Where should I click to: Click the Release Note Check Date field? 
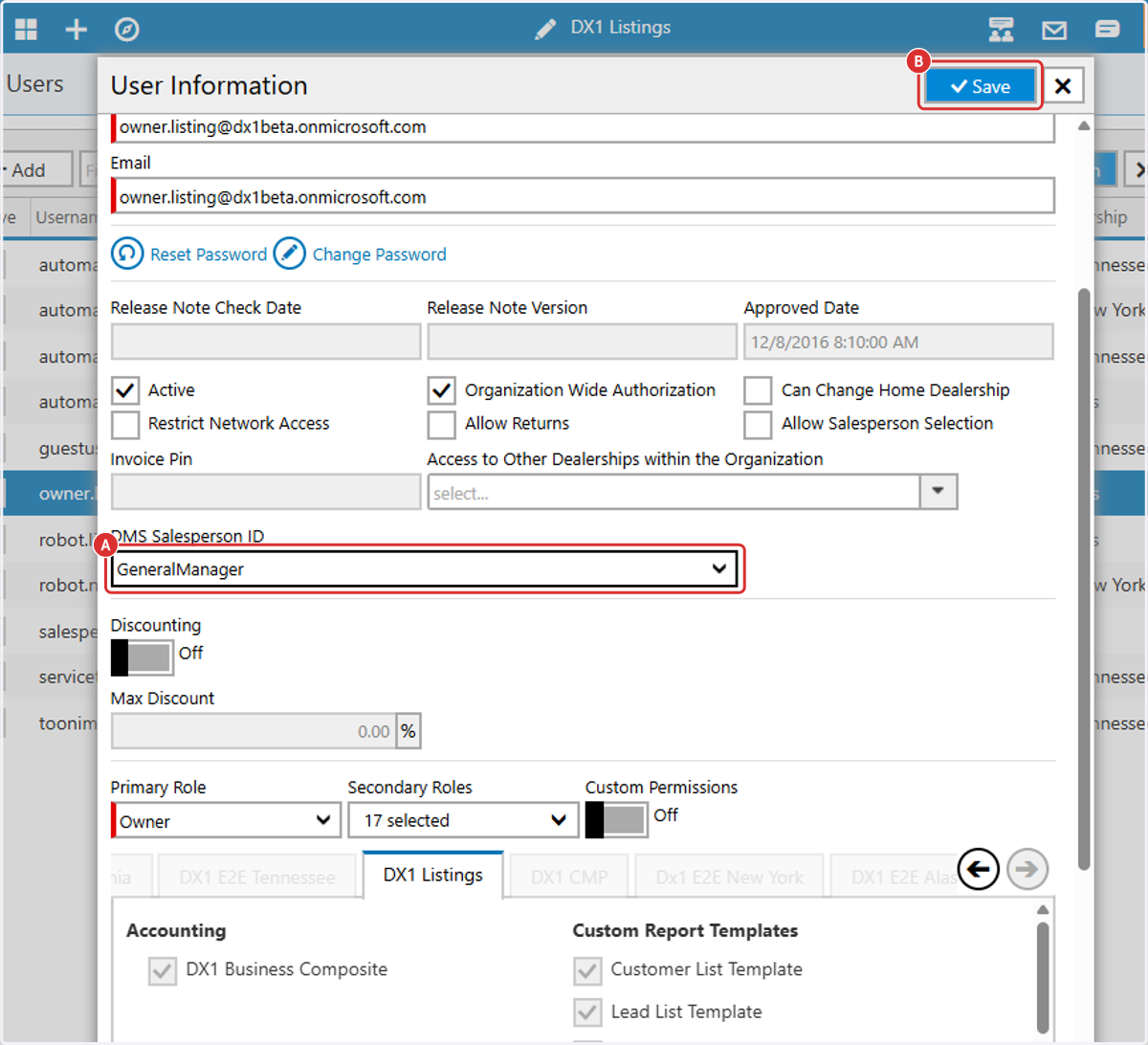click(x=266, y=342)
